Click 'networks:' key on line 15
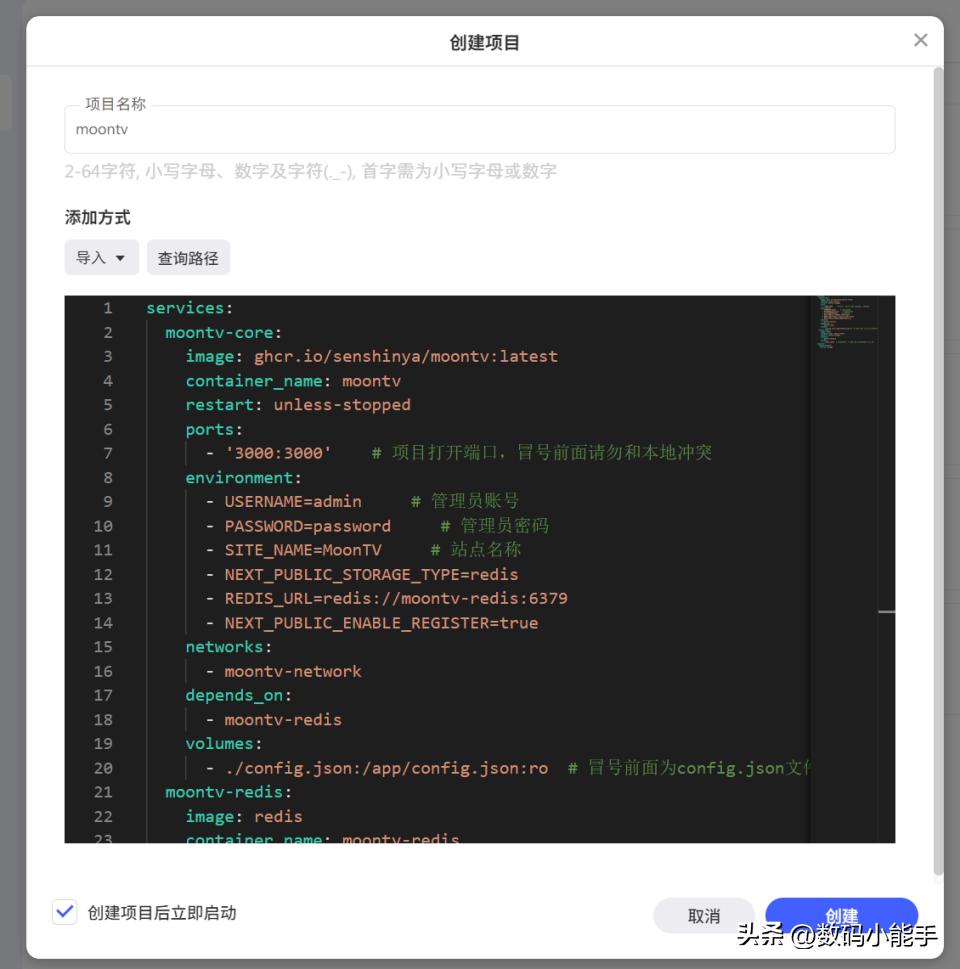The width and height of the screenshot is (960, 969). click(229, 647)
